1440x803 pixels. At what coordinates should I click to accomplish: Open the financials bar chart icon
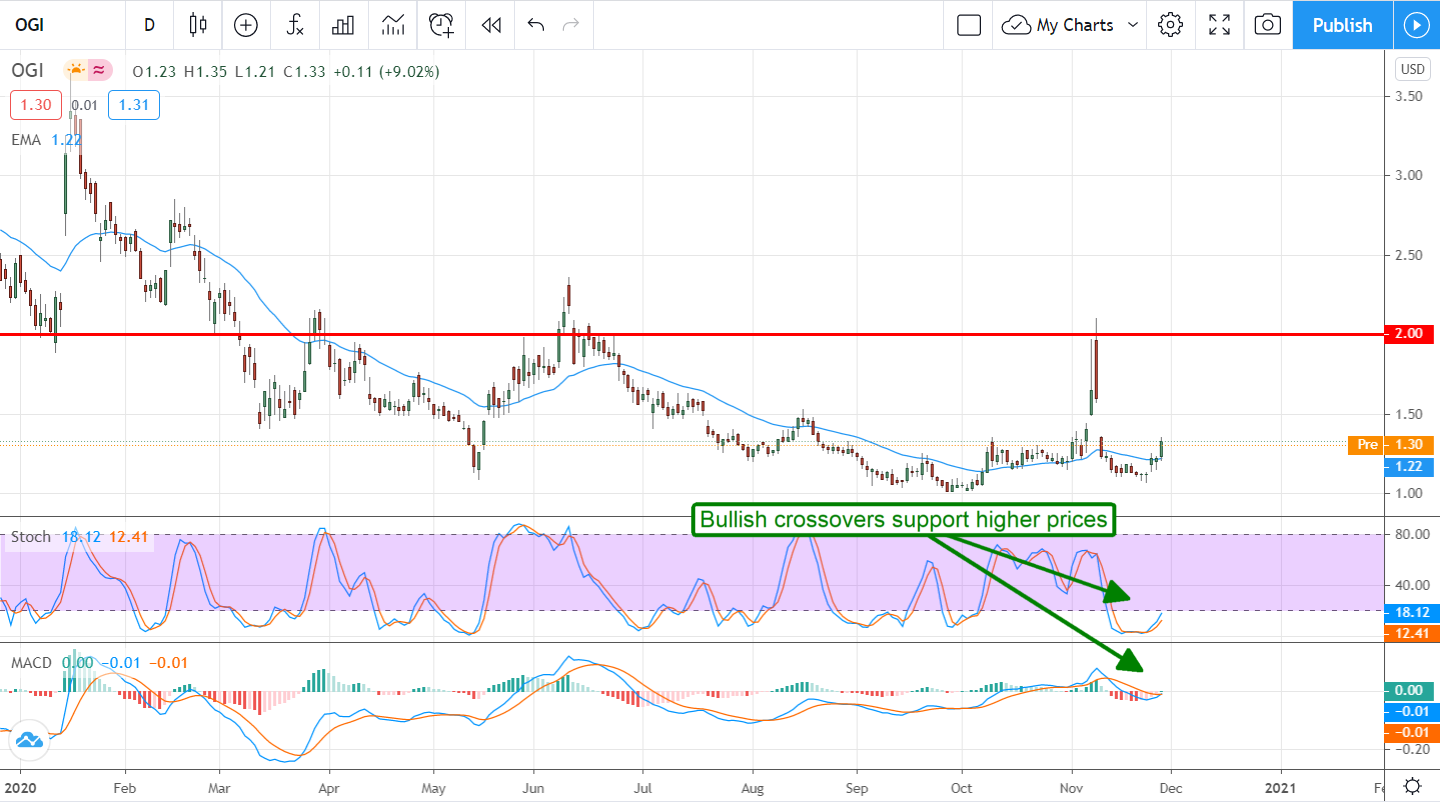coord(343,25)
